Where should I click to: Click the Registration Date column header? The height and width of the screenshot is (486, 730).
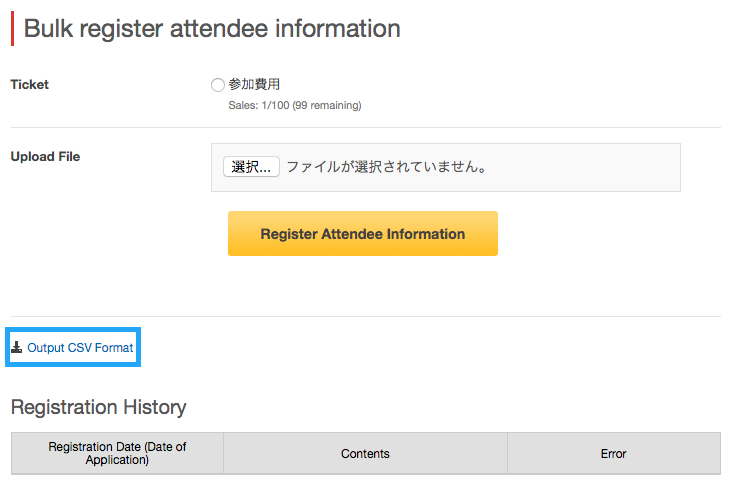[117, 453]
